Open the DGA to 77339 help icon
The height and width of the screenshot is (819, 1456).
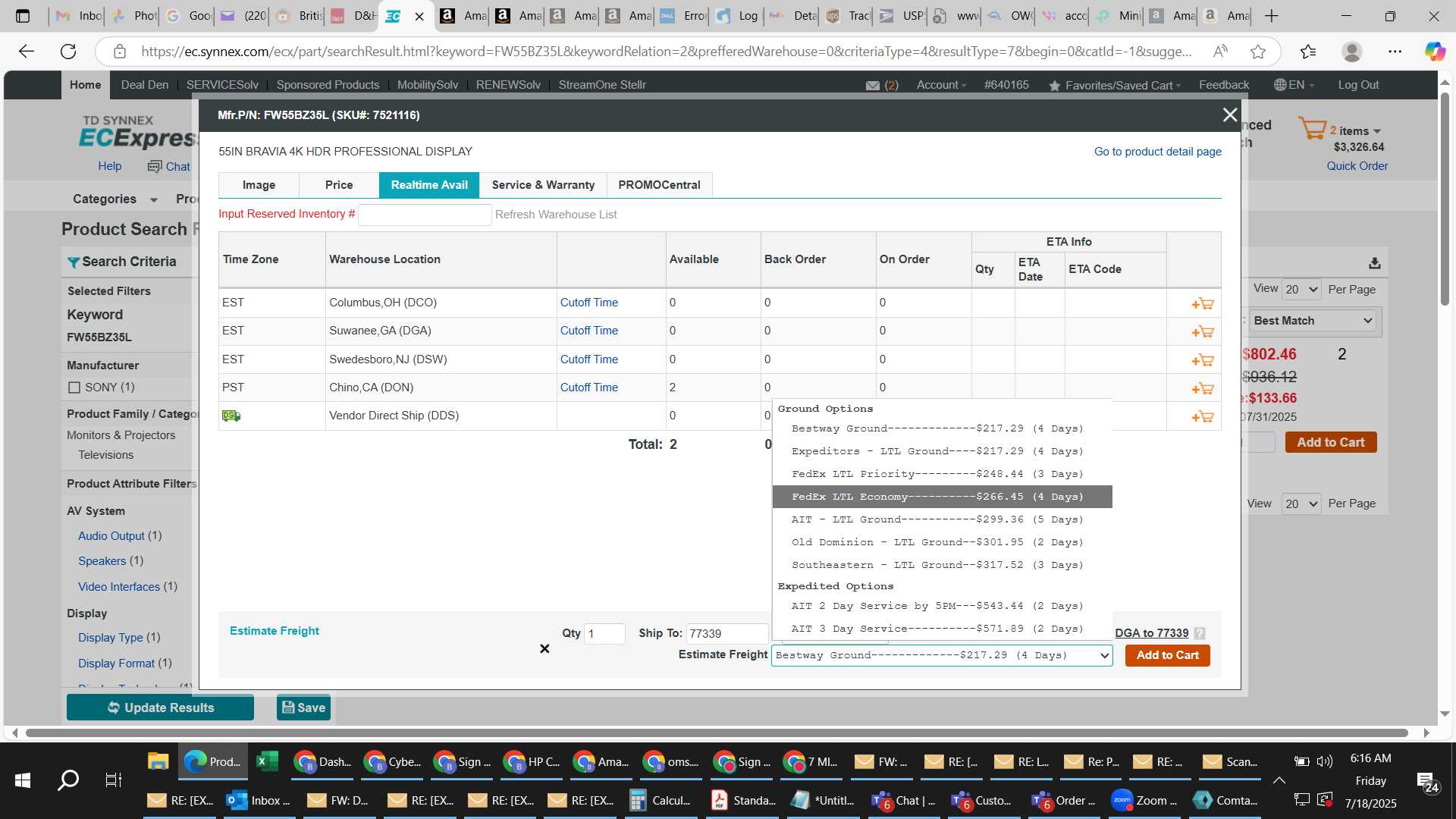[x=1200, y=633]
